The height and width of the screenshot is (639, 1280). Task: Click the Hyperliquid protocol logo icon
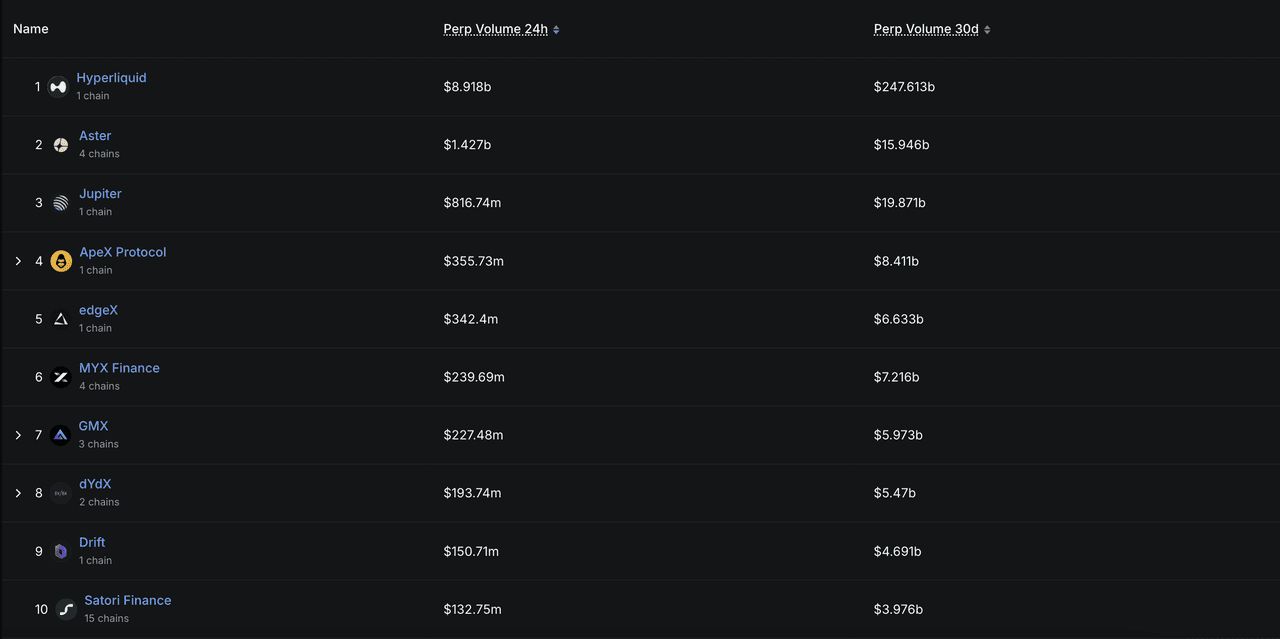coord(58,87)
